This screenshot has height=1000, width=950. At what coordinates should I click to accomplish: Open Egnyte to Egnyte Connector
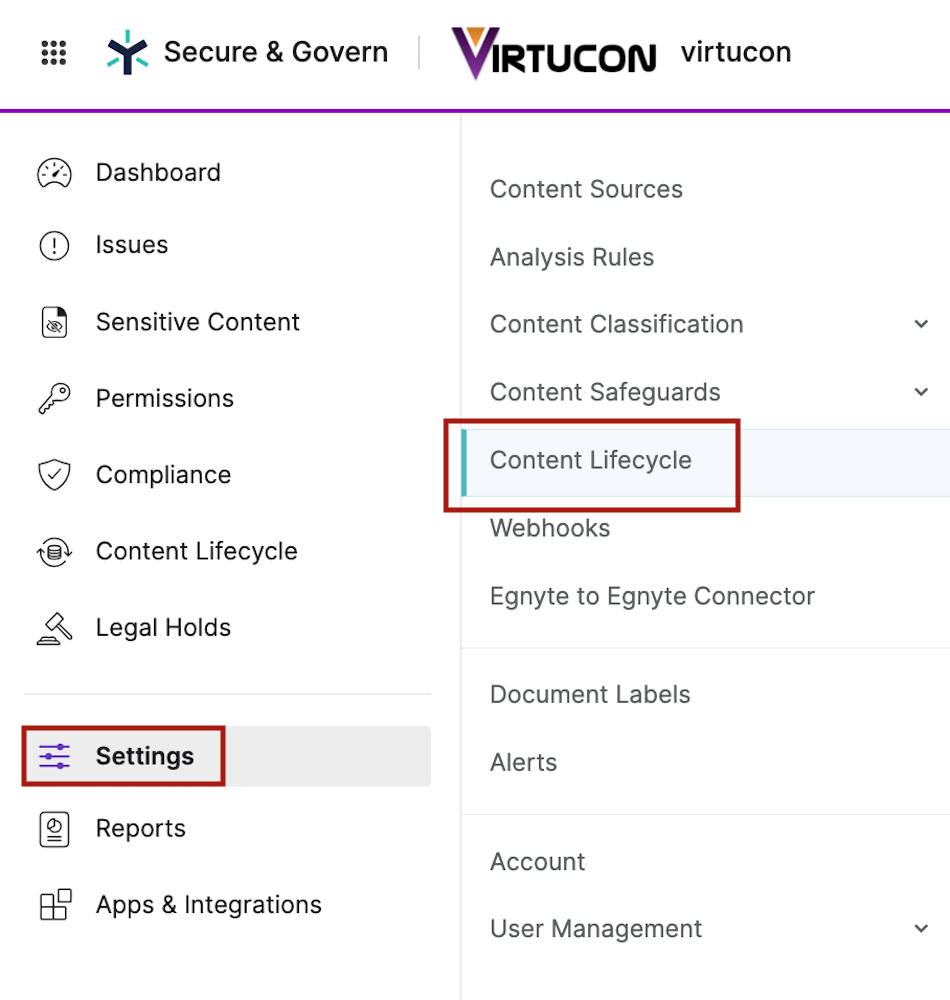pyautogui.click(x=652, y=596)
